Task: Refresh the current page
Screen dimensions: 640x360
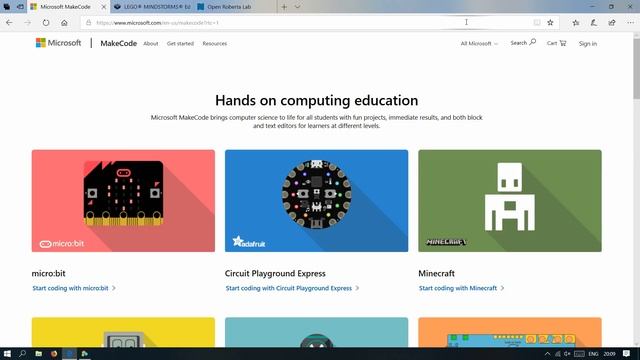Action: coord(46,23)
